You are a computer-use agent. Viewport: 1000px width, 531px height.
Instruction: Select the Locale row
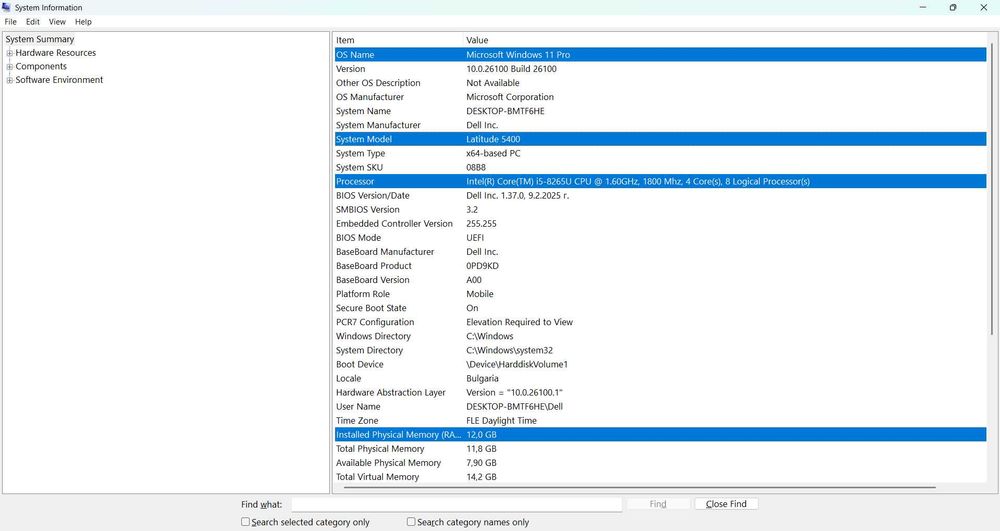click(661, 379)
